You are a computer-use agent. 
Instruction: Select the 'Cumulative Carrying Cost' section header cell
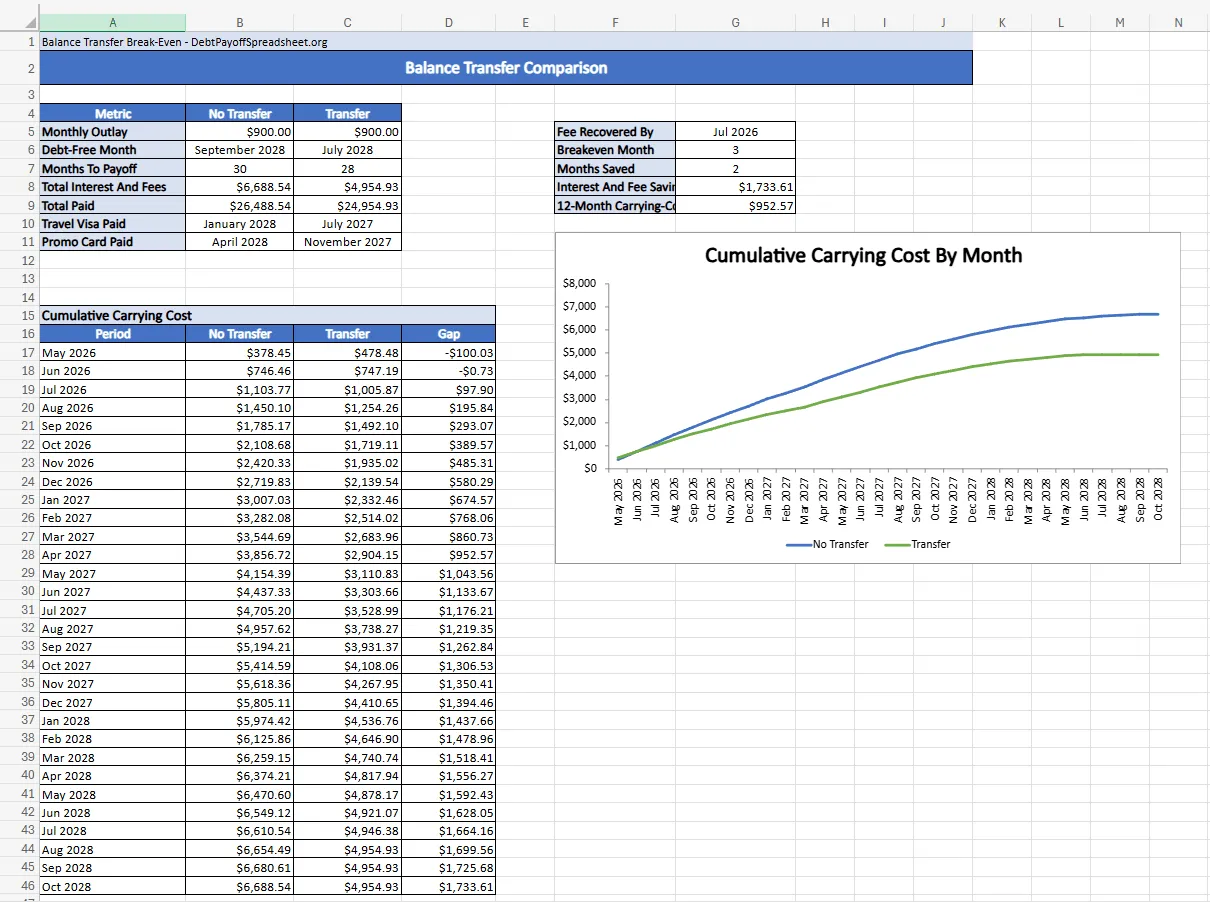point(267,315)
